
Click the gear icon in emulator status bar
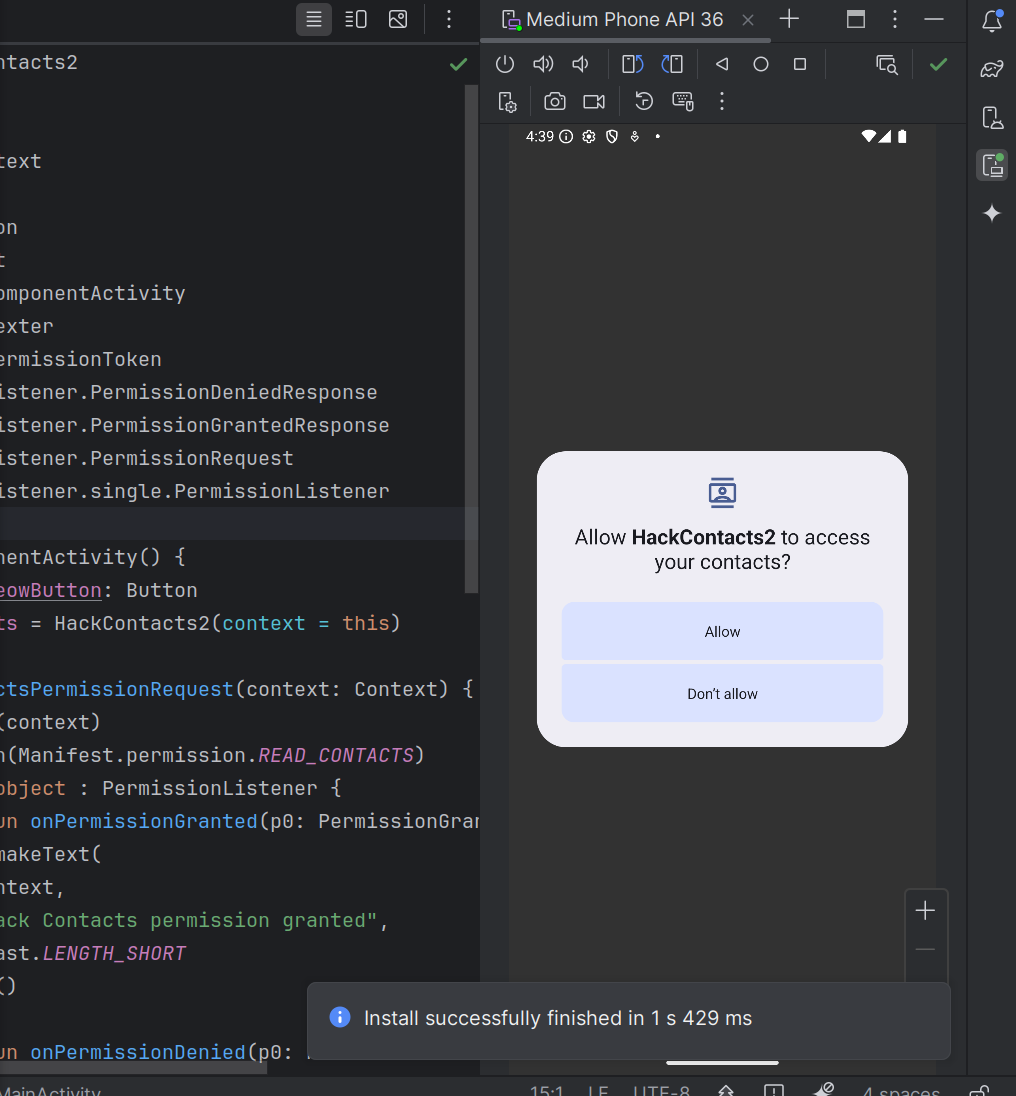589,136
